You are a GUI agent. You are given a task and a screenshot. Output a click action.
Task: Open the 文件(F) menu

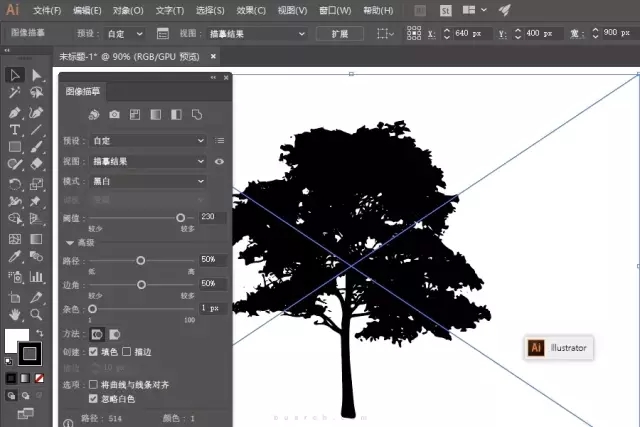[x=47, y=10]
